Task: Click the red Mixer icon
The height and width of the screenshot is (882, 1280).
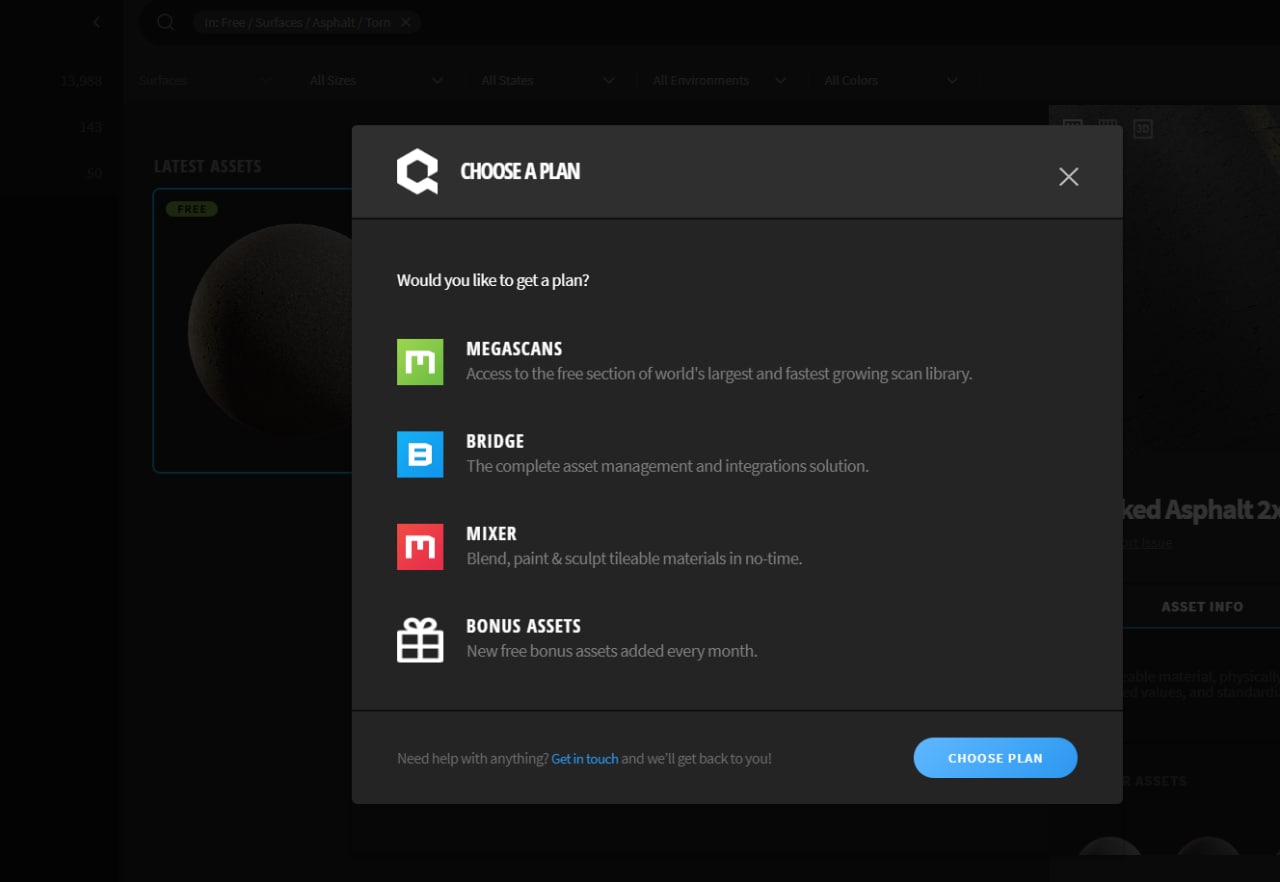Action: coord(420,547)
